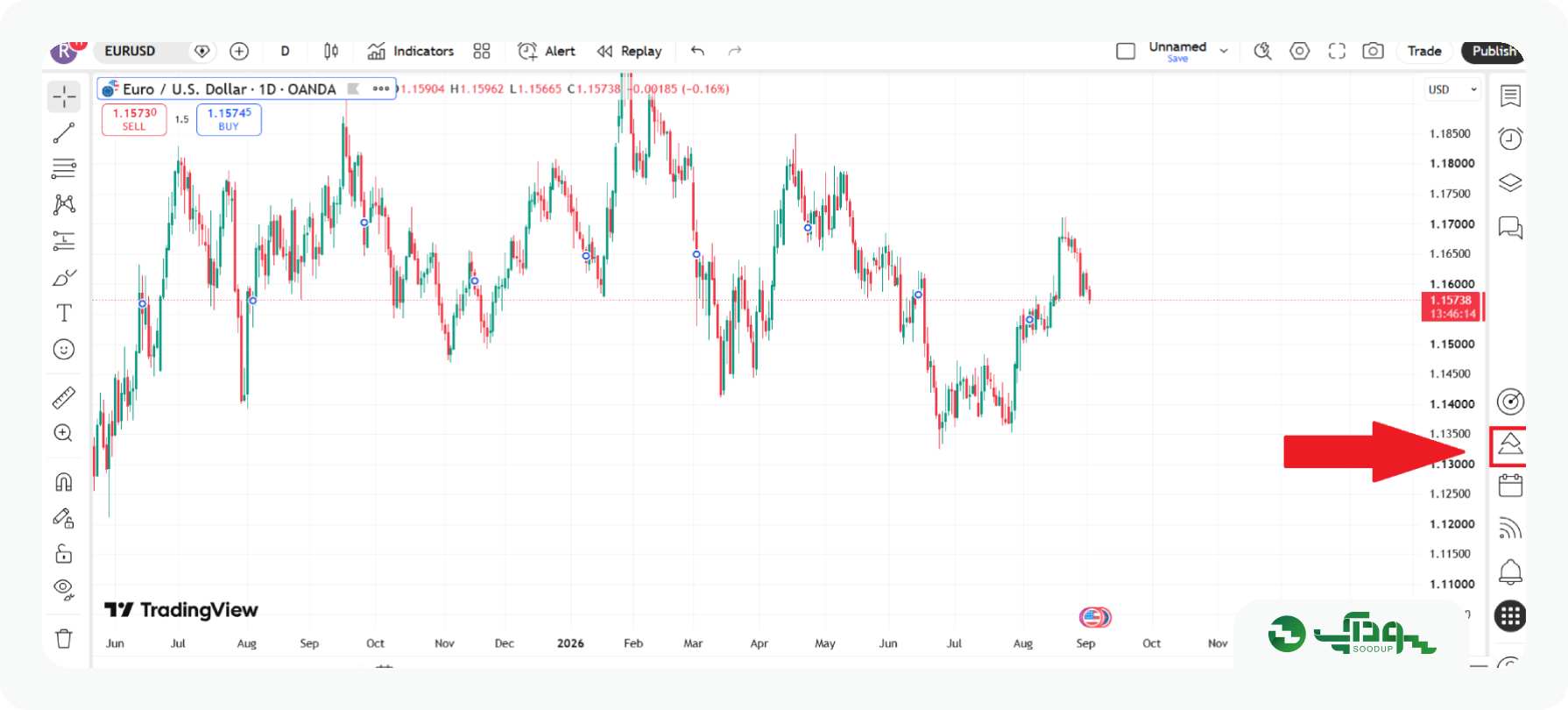This screenshot has width=1568, height=710.
Task: Expand the Unnamed layout menu arrow
Action: (1224, 51)
